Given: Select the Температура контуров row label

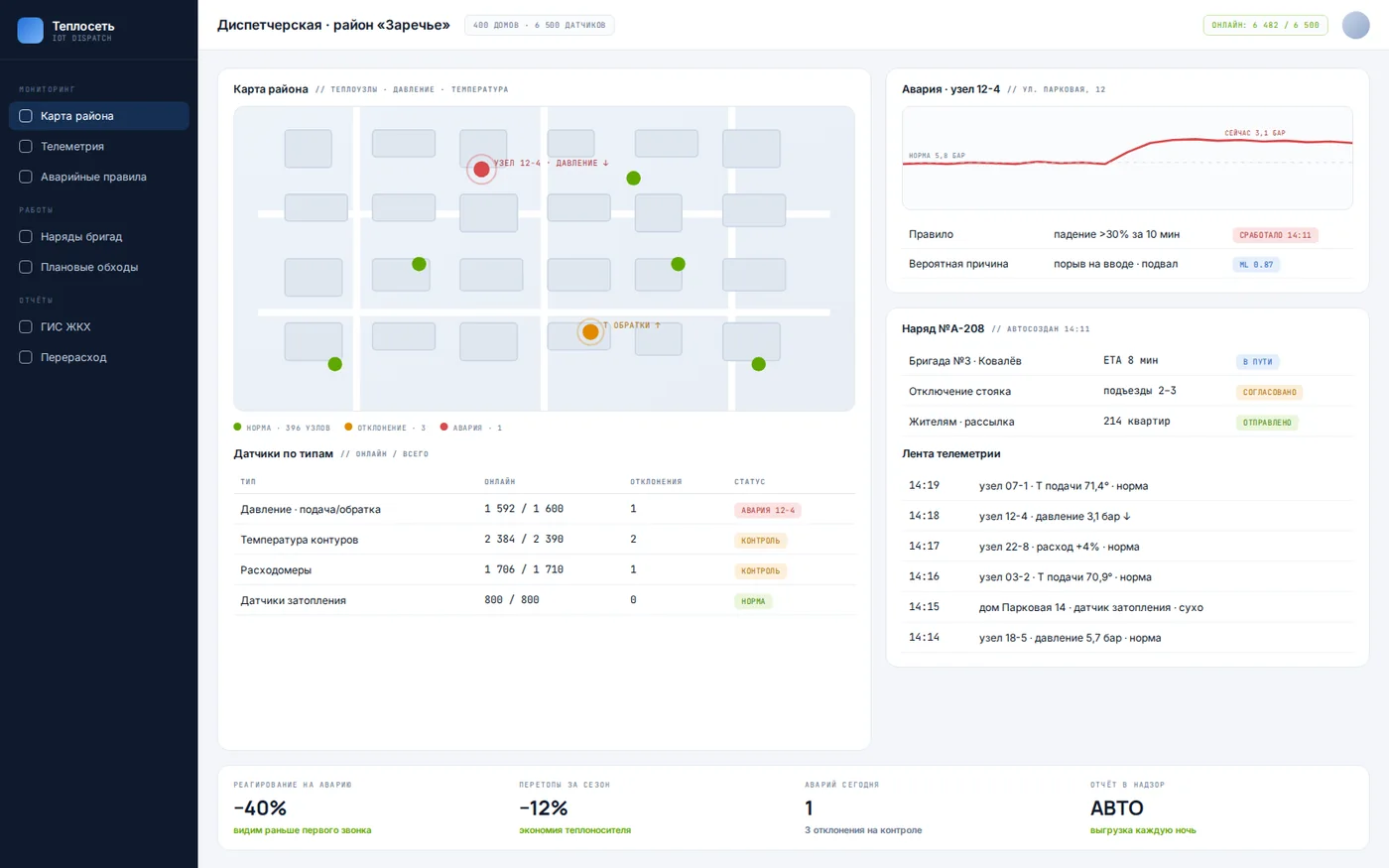Looking at the screenshot, I should point(300,540).
